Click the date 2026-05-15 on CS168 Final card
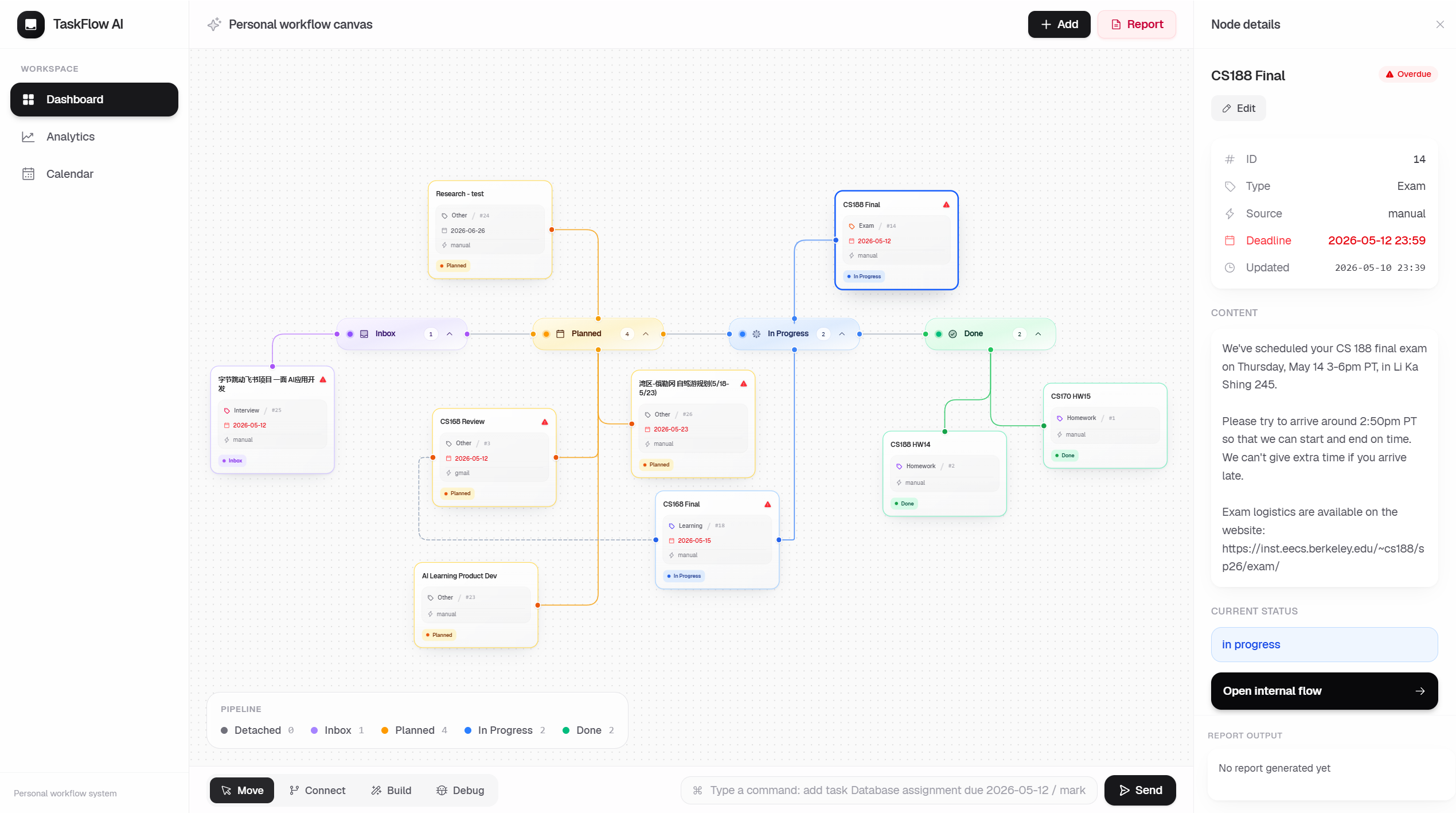 (x=694, y=540)
